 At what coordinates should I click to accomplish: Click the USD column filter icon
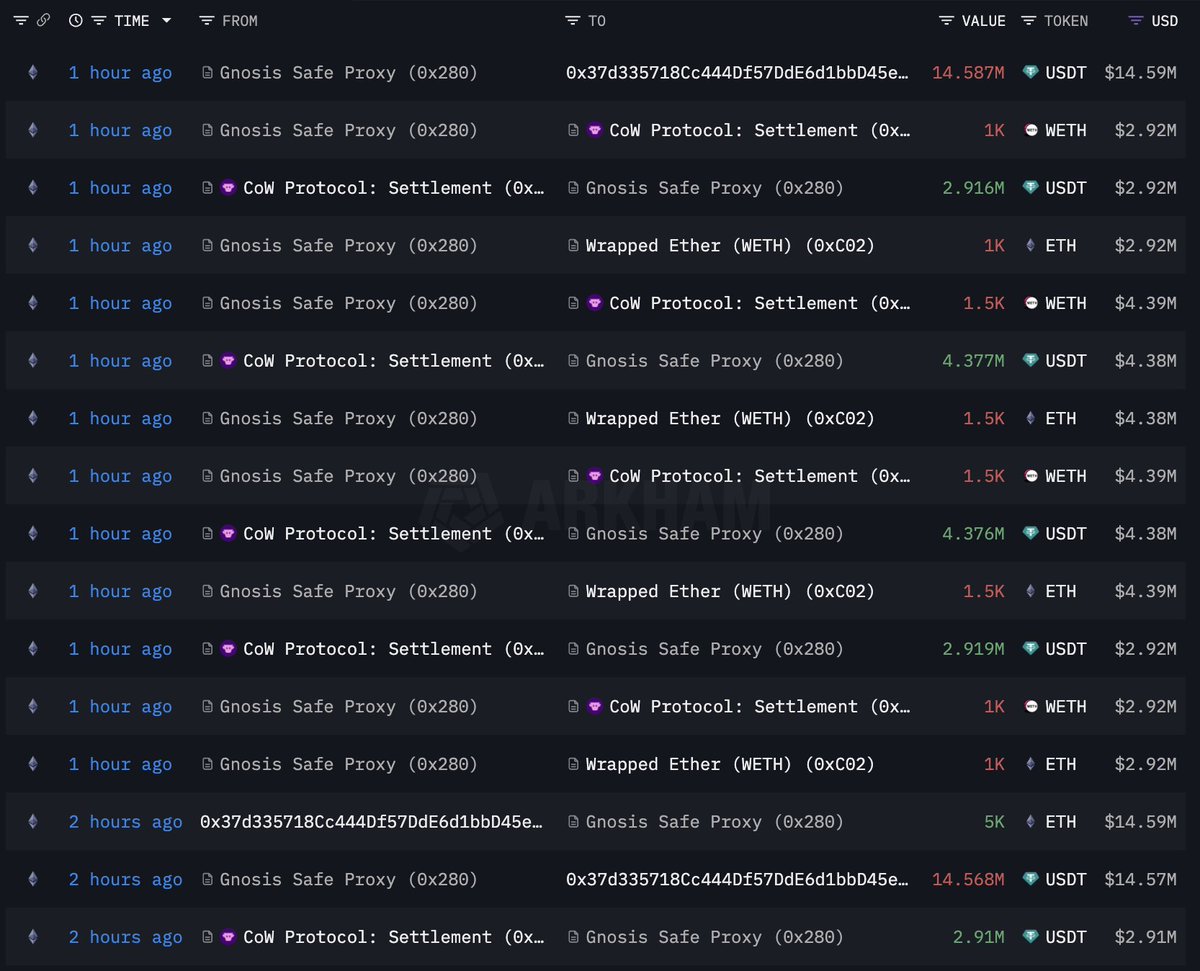coord(1135,21)
